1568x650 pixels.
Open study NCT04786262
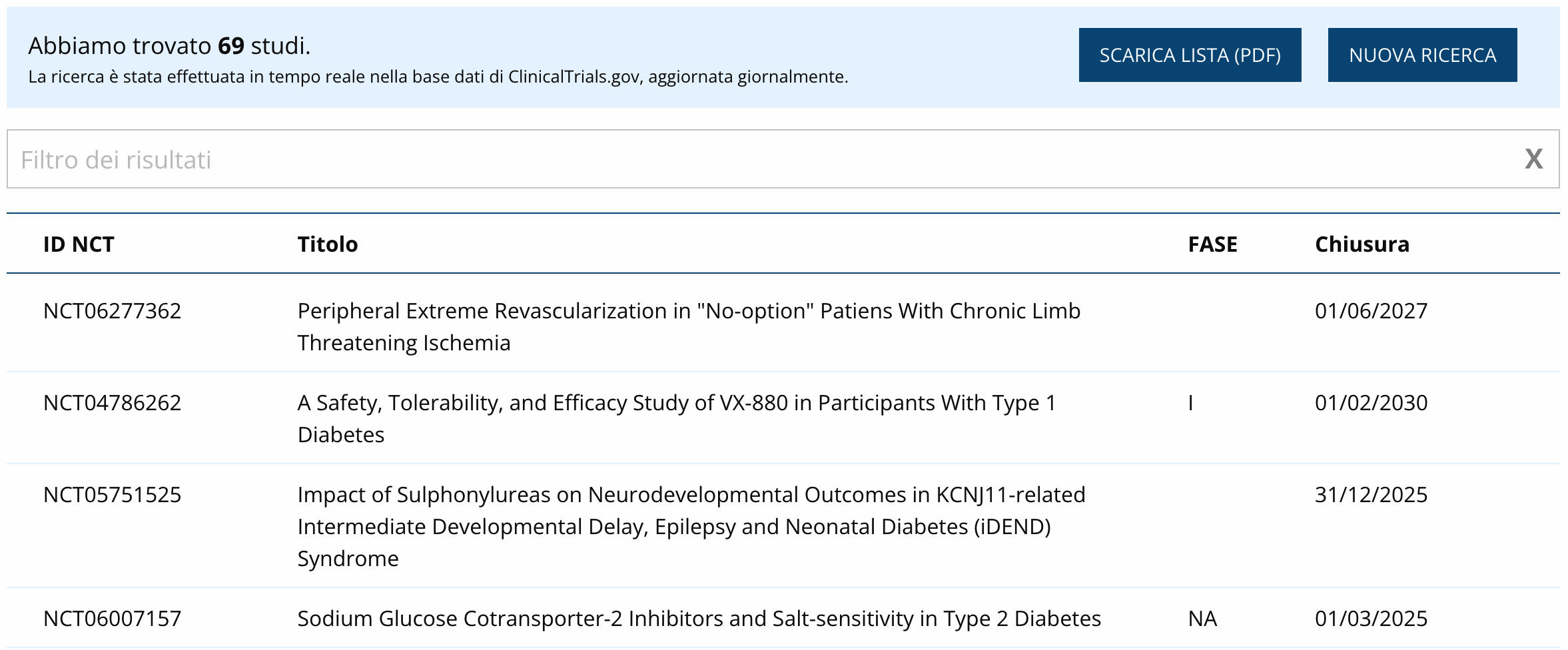tap(112, 403)
